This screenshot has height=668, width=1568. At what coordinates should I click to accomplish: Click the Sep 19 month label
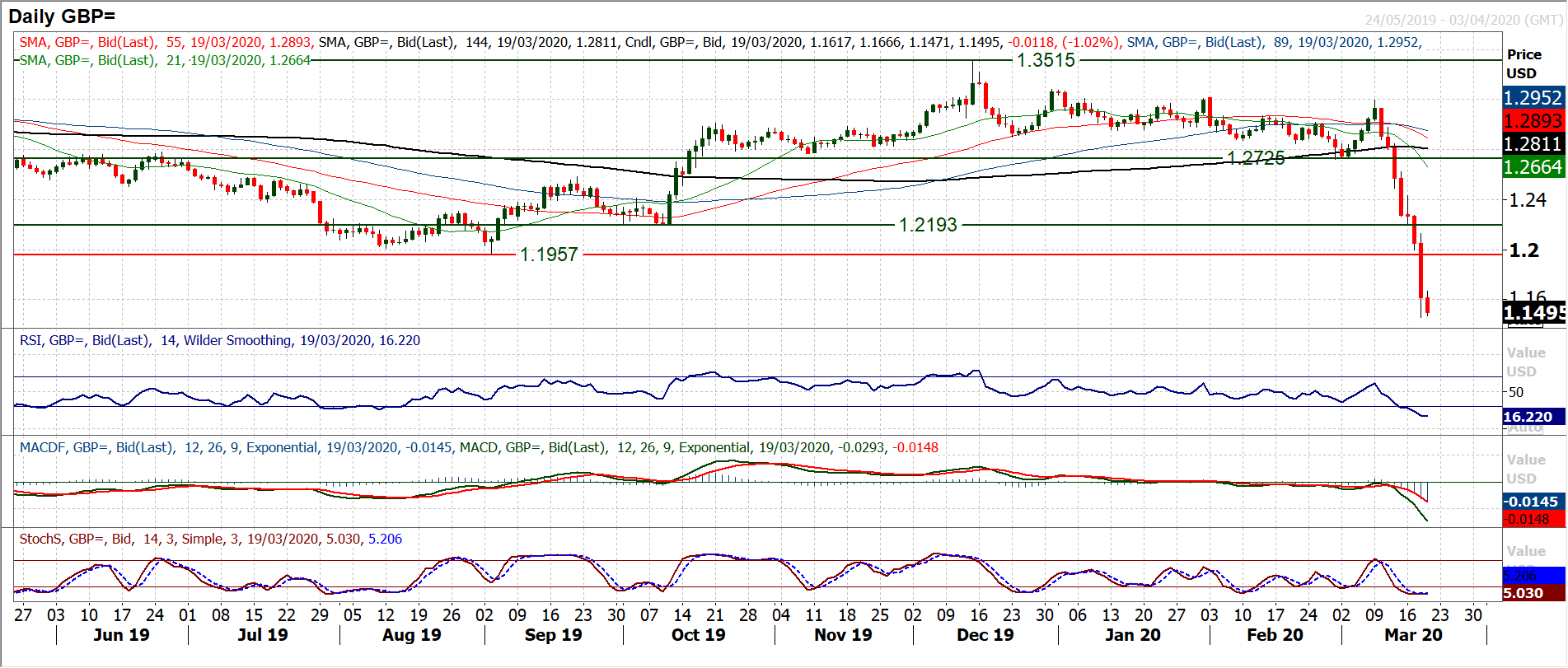tap(553, 635)
